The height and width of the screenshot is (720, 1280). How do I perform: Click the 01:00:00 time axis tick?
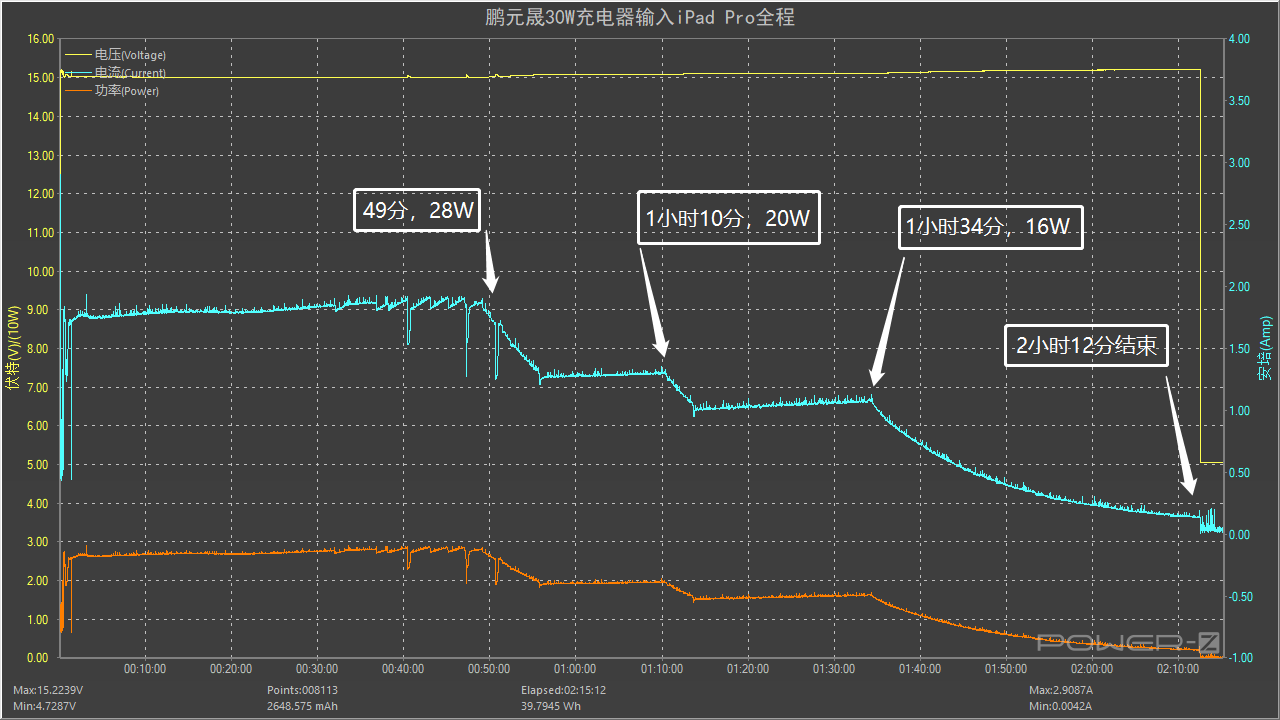coord(575,669)
